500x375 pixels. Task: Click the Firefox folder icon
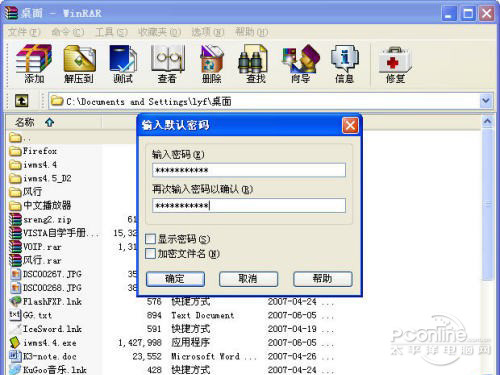[15, 151]
